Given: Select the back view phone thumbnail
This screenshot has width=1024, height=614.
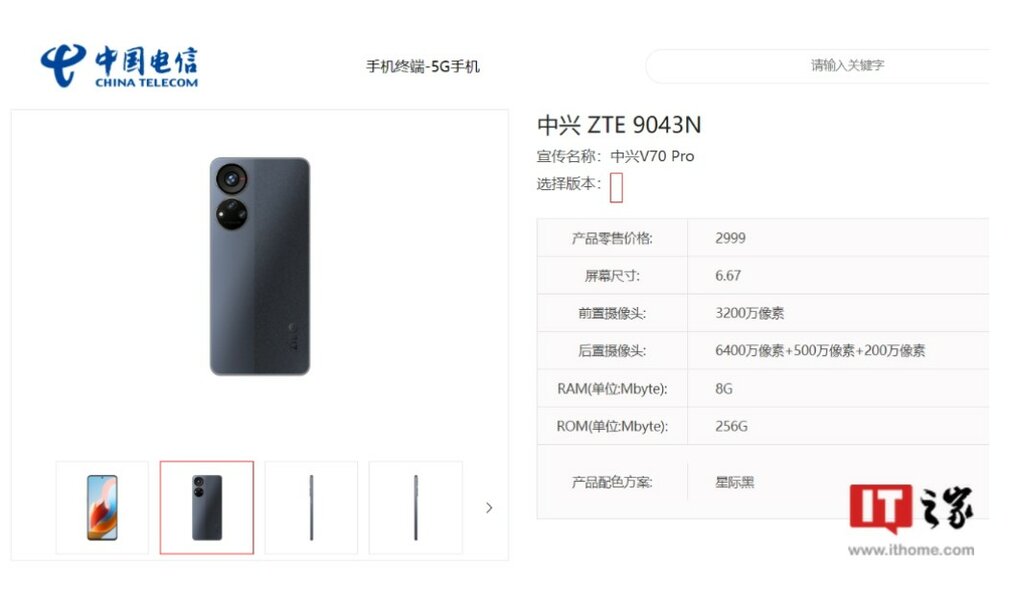Looking at the screenshot, I should click(x=207, y=508).
